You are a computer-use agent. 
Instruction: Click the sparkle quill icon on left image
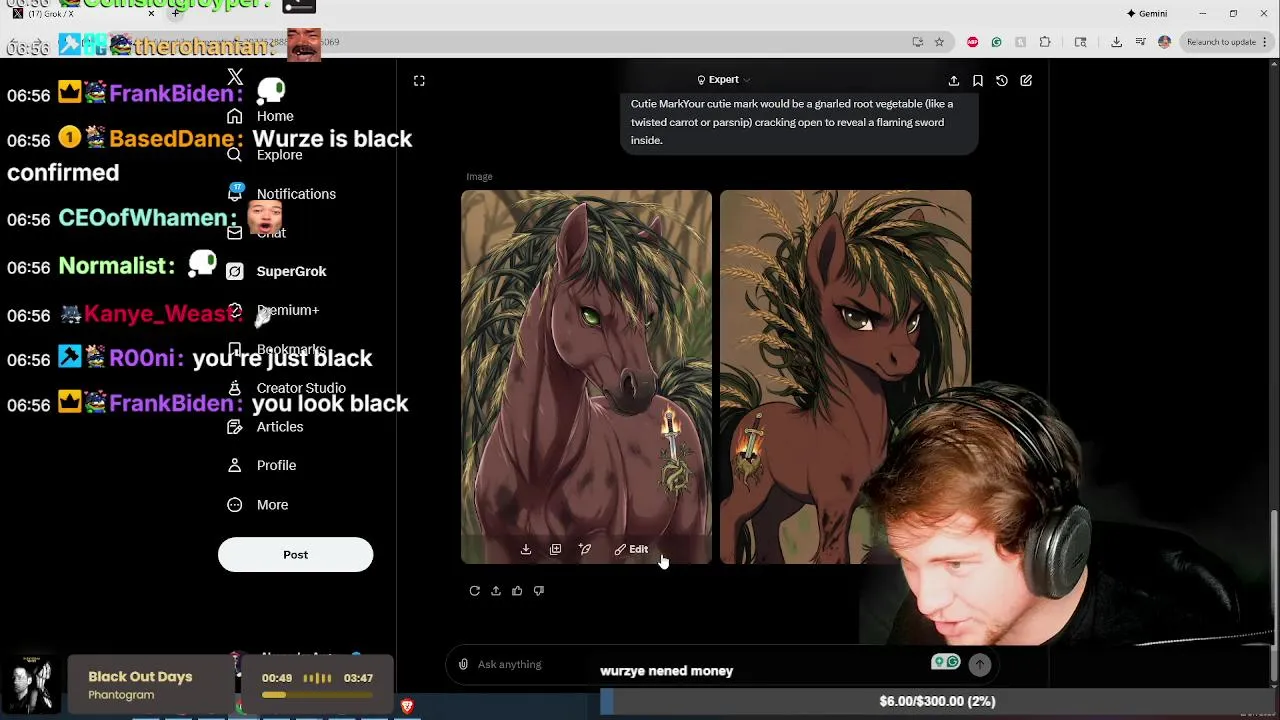pos(585,549)
